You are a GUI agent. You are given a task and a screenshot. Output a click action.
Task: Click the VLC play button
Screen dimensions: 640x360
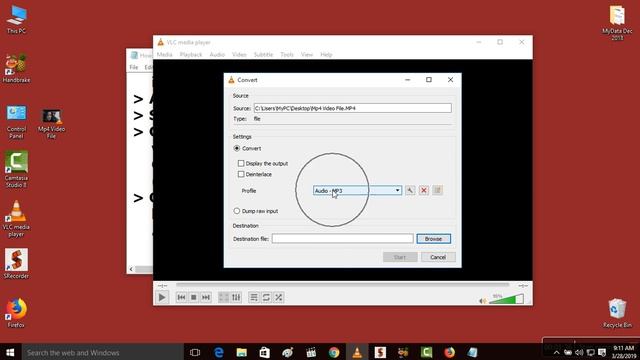point(162,297)
